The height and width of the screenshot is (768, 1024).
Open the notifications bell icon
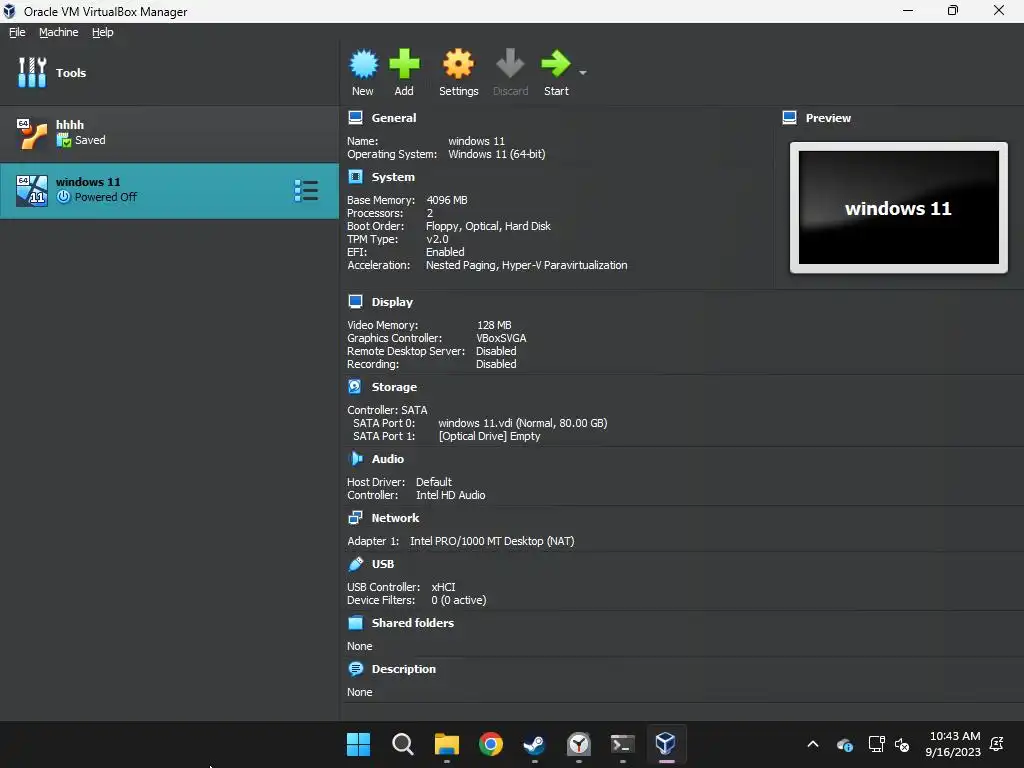[997, 744]
